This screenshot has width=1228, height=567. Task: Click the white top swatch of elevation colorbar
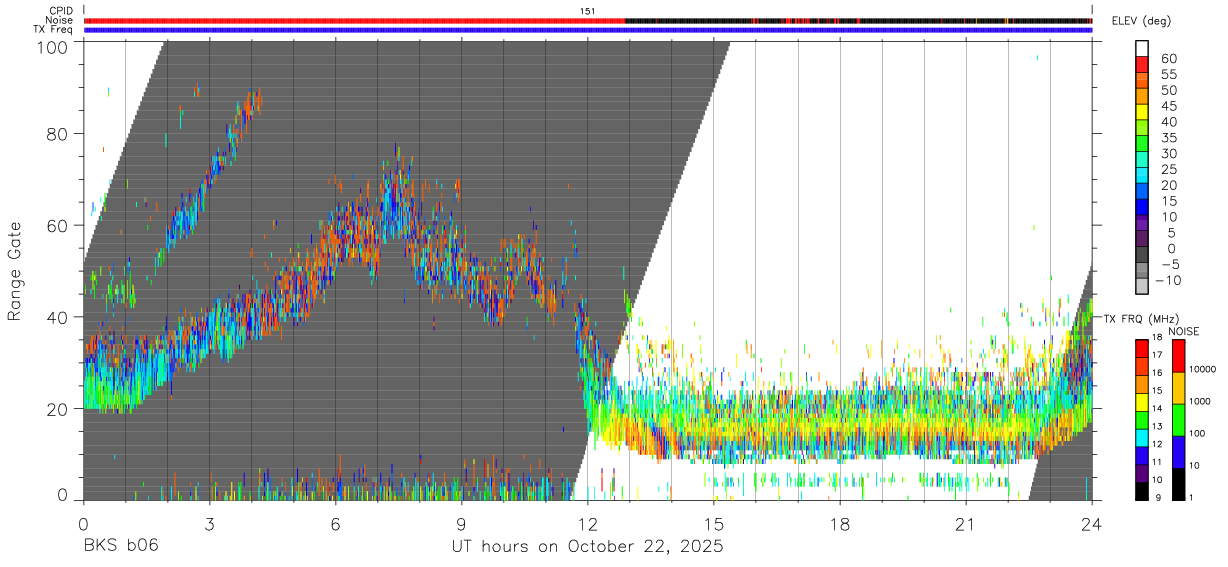(1142, 48)
